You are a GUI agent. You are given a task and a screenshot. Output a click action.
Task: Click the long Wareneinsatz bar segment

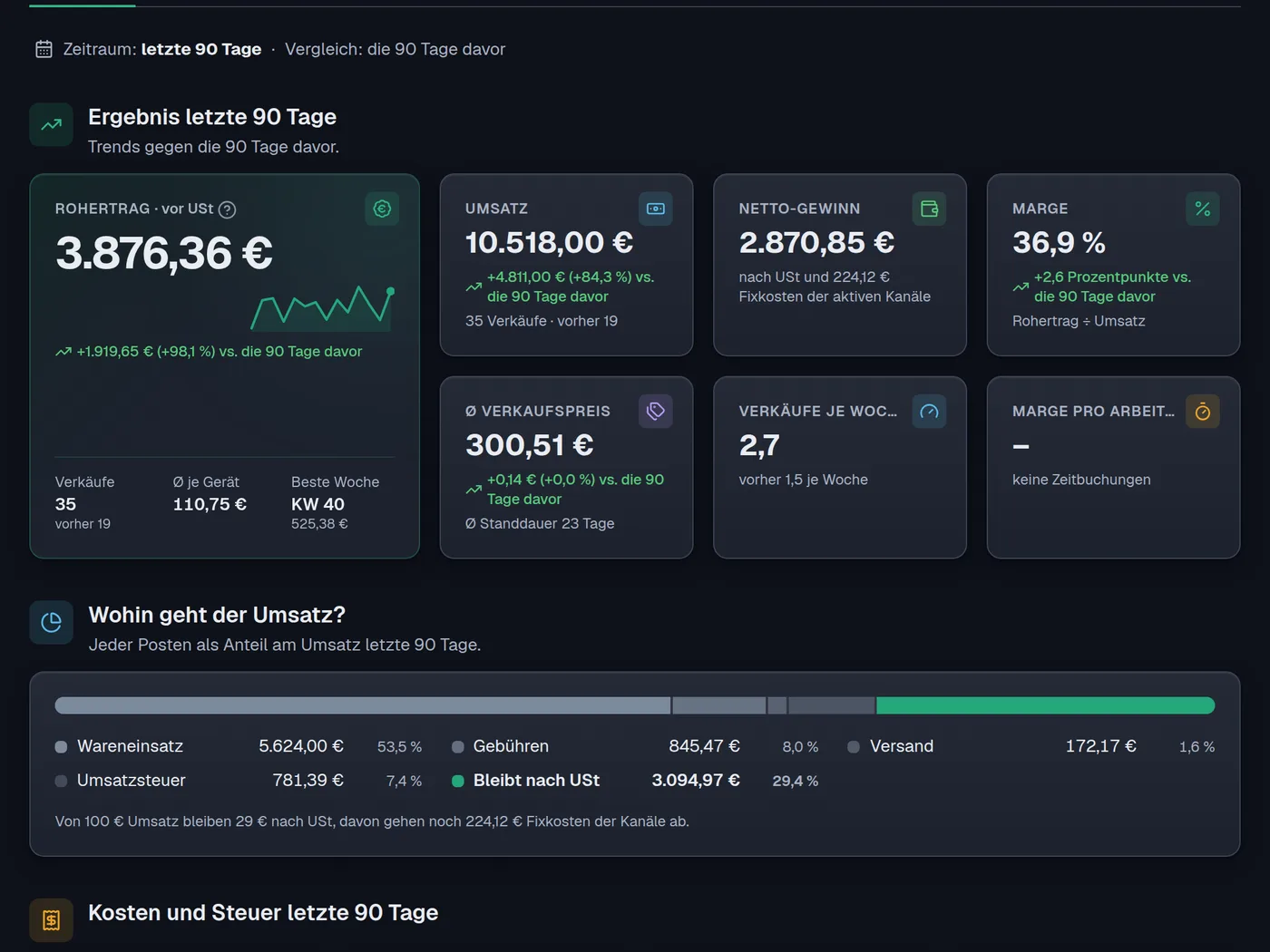click(x=363, y=705)
